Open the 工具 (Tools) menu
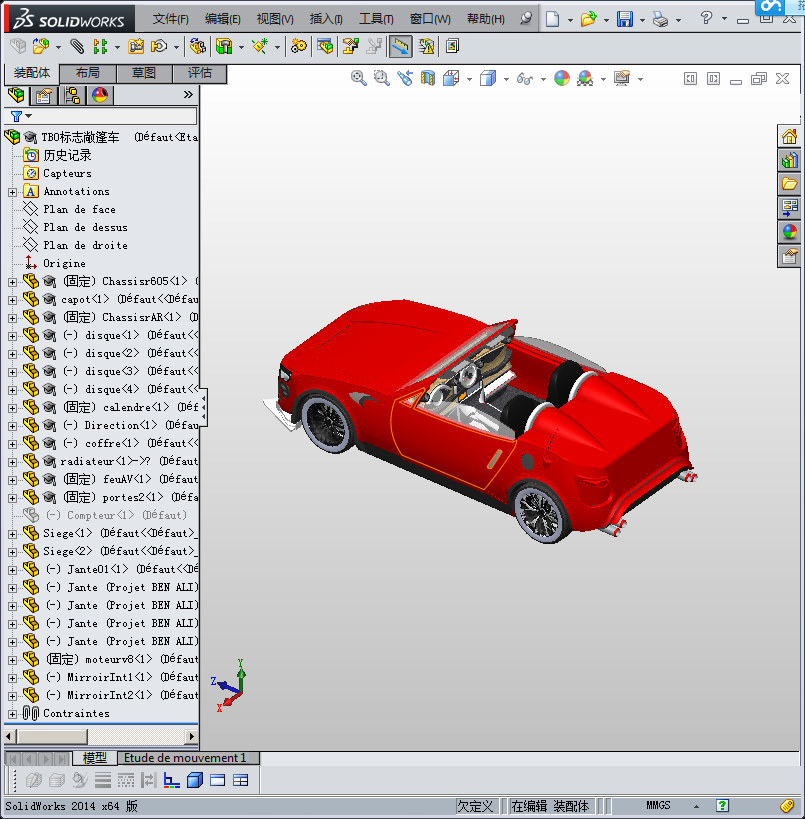Screen dimensions: 805x819 pos(376,19)
